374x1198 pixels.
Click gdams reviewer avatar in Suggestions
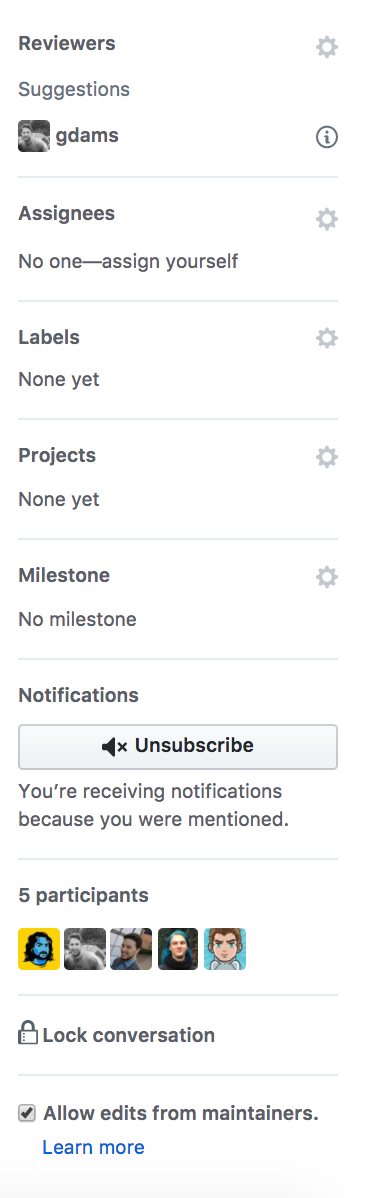click(x=34, y=136)
